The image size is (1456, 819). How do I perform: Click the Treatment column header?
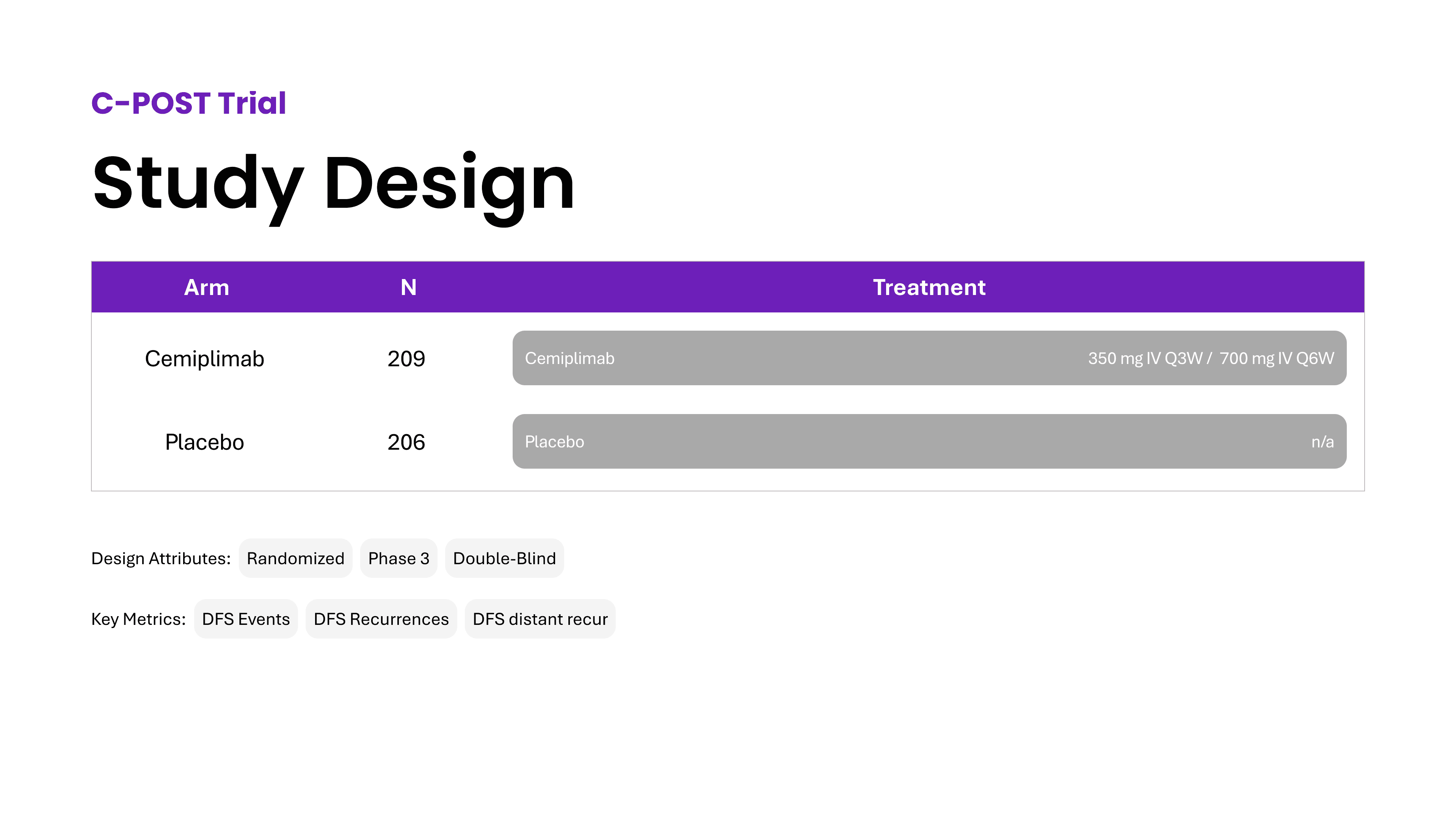[x=929, y=287]
